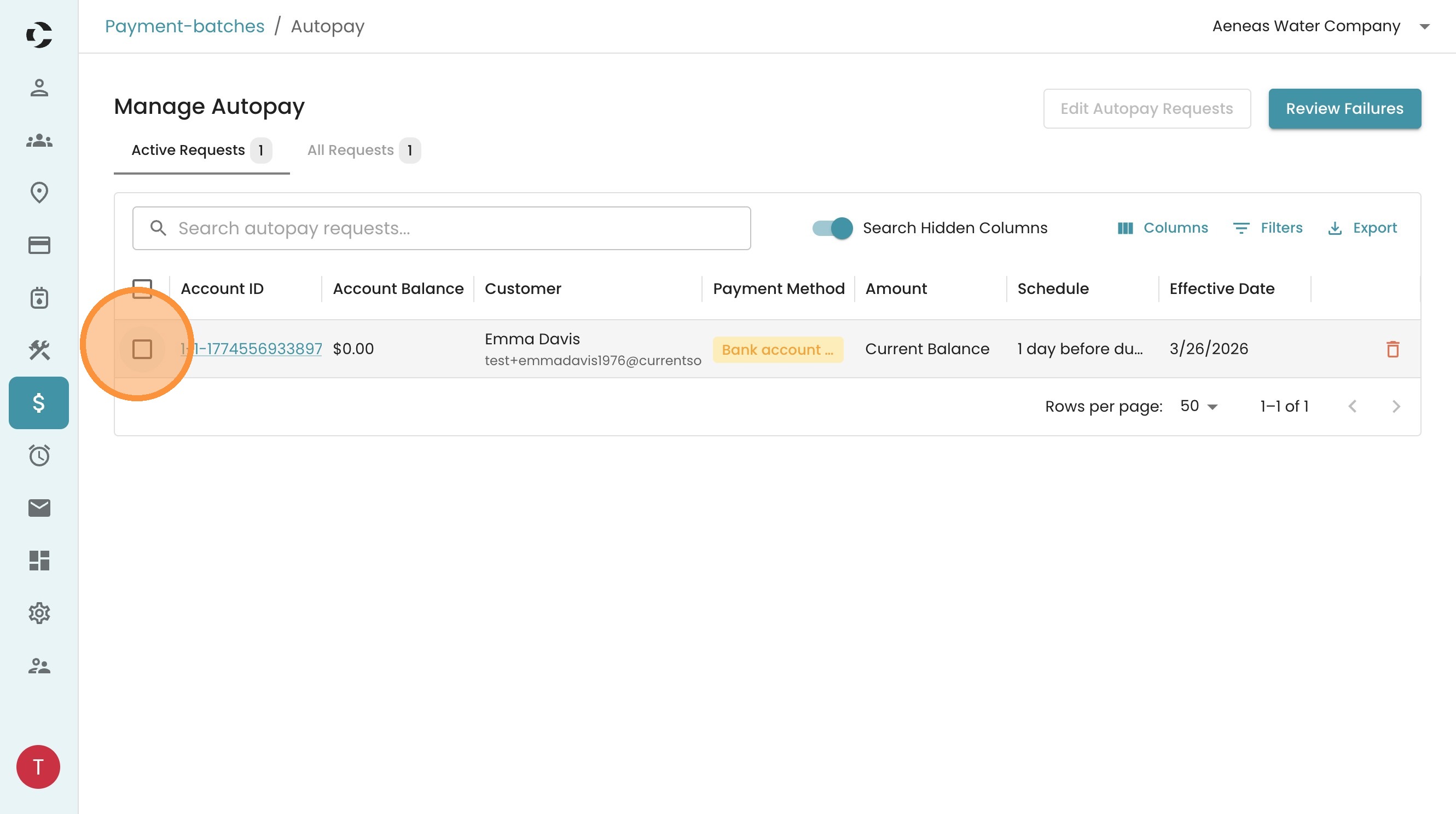The image size is (1456, 814).
Task: Select the Emma Davis row checkbox
Action: point(142,349)
